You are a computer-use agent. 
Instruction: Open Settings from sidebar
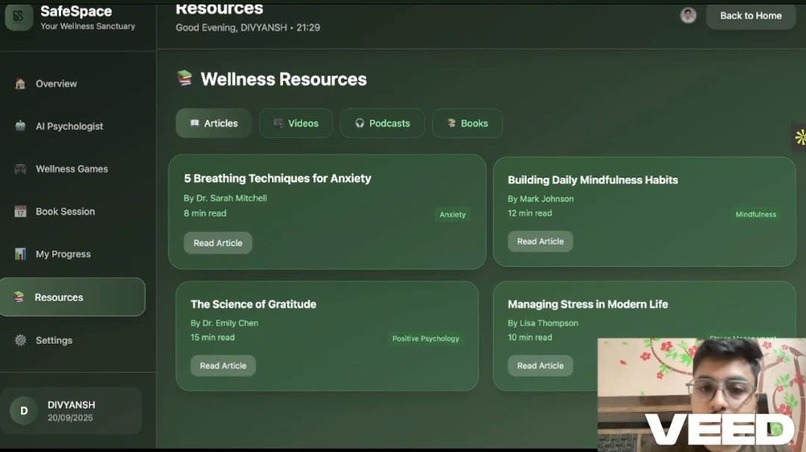click(x=54, y=340)
